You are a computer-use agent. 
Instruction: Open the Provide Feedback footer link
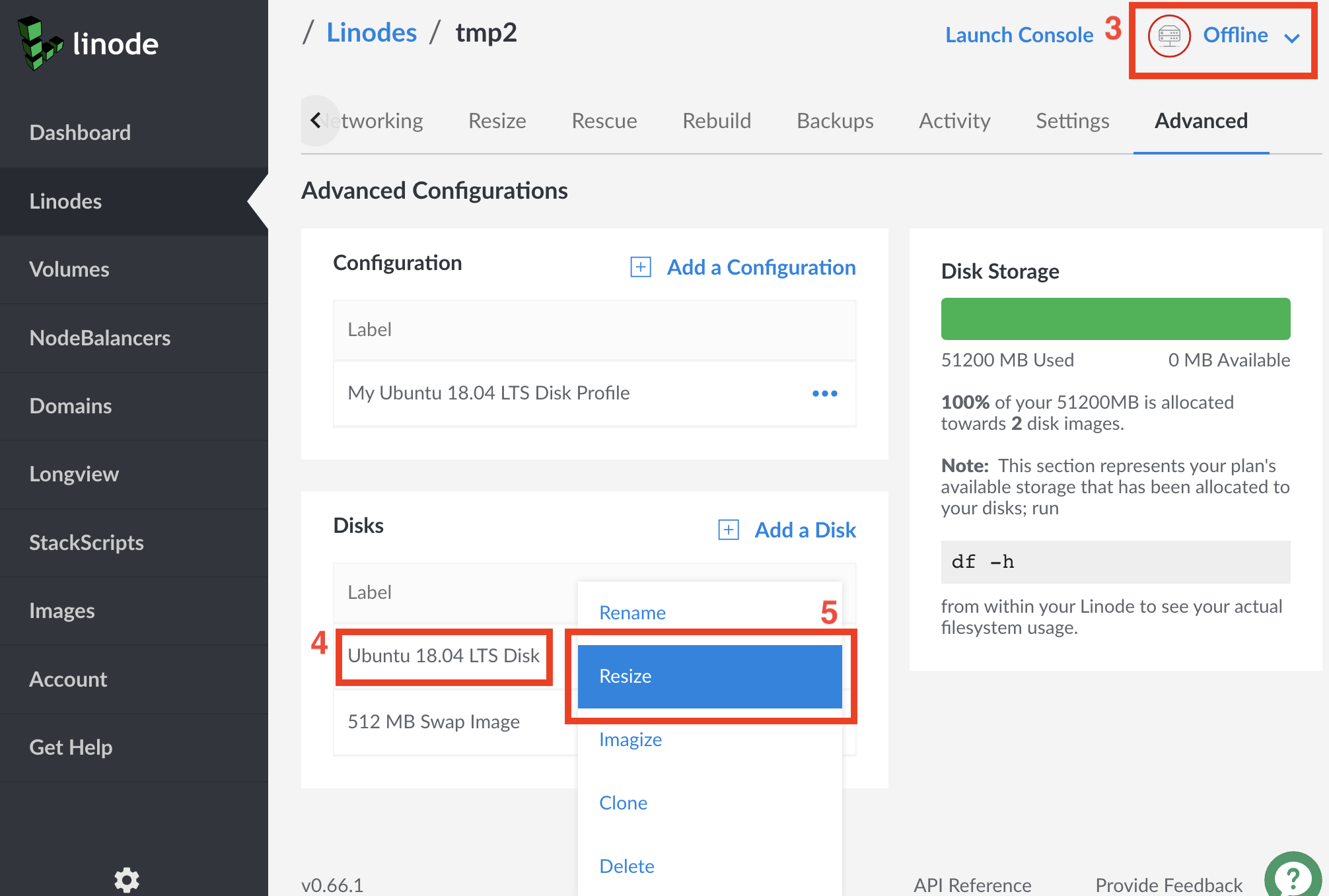pyautogui.click(x=1168, y=885)
